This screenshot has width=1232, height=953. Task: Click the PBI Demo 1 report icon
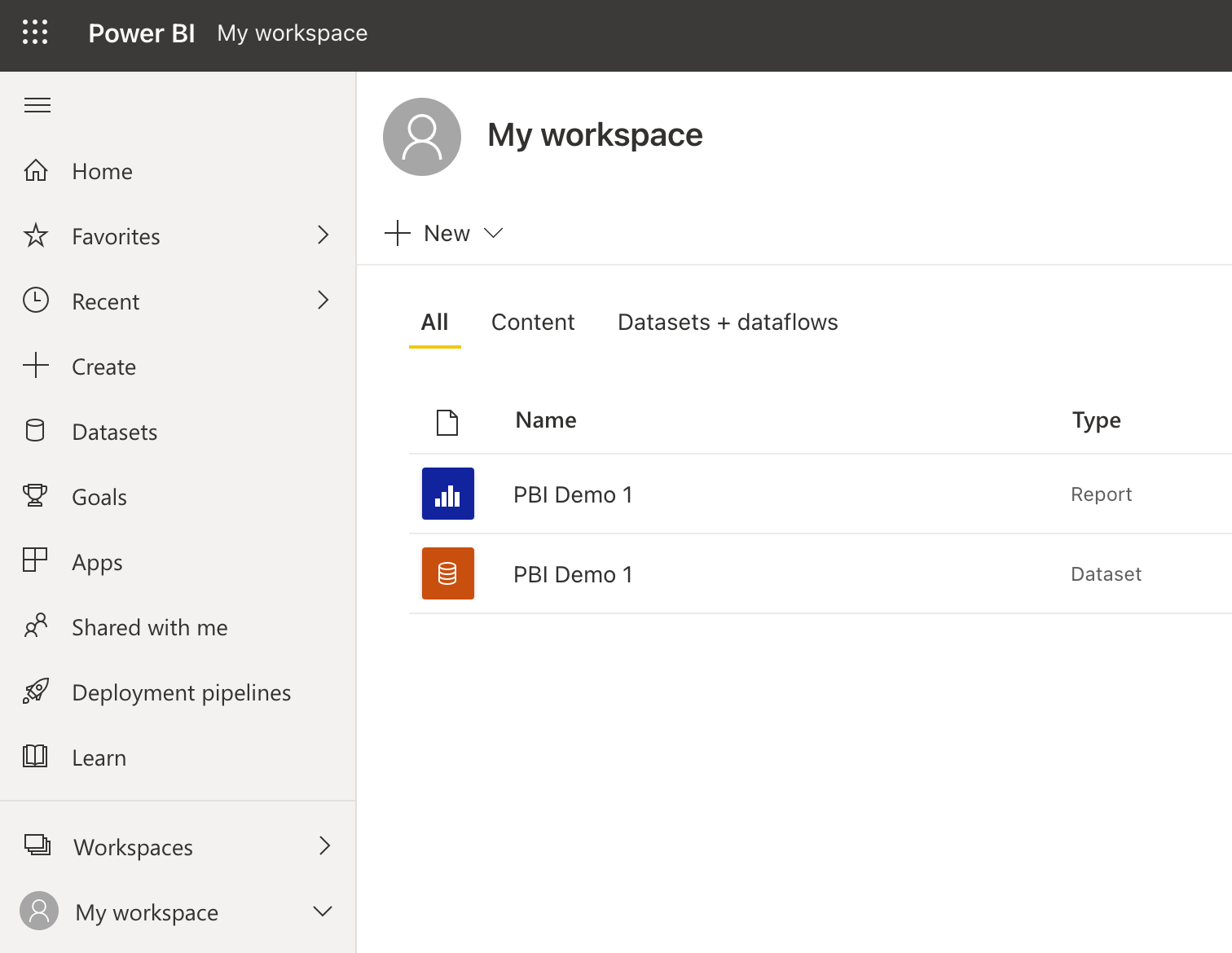pyautogui.click(x=448, y=494)
